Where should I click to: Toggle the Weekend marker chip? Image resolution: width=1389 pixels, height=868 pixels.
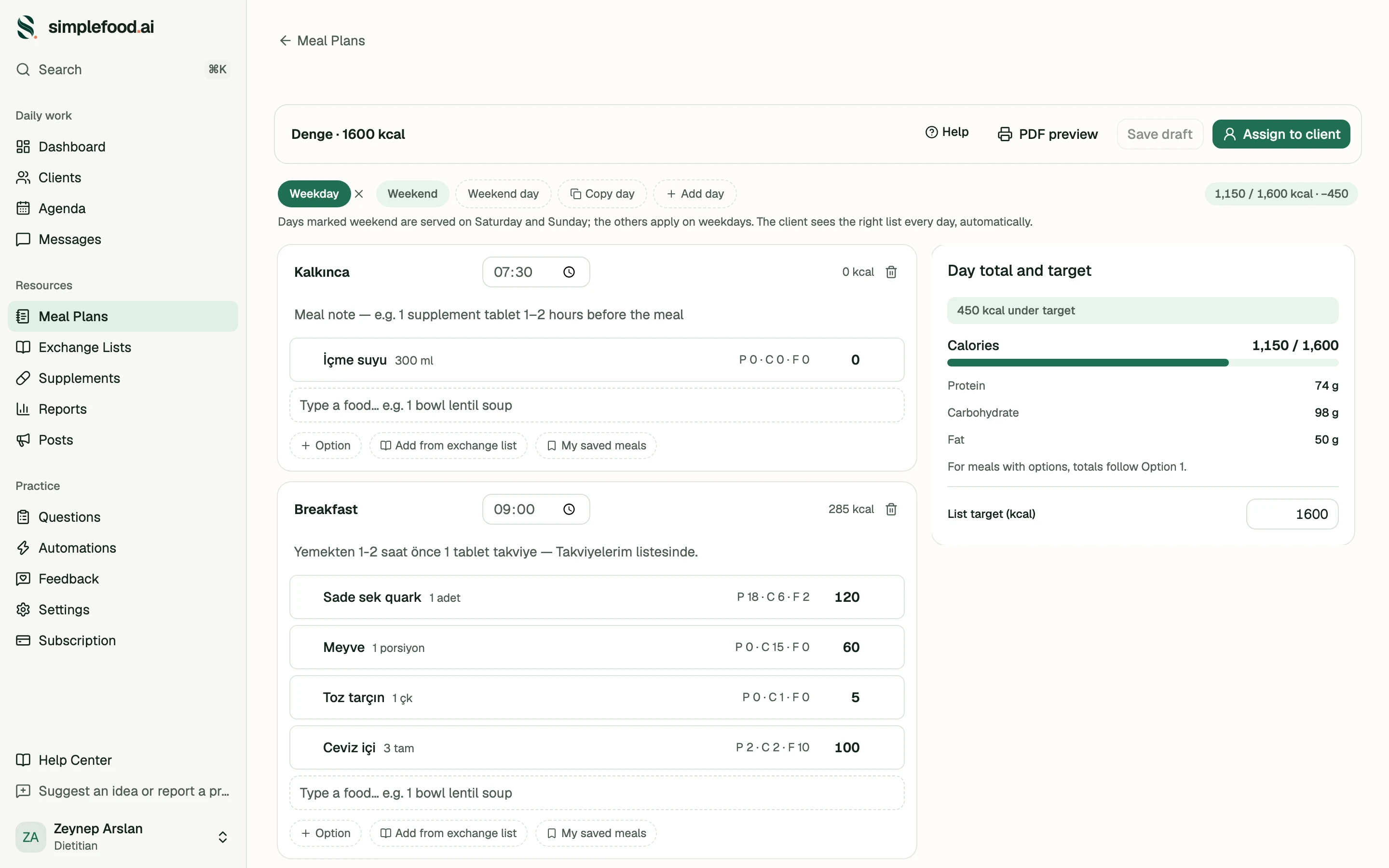click(x=412, y=194)
